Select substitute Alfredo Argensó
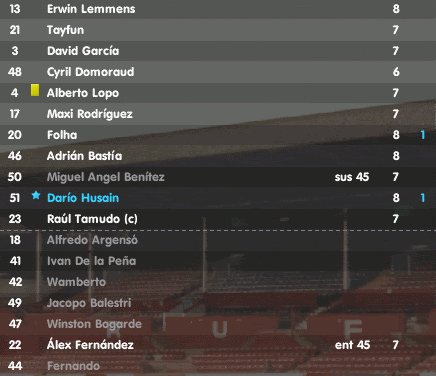The height and width of the screenshot is (376, 436). pyautogui.click(x=92, y=240)
